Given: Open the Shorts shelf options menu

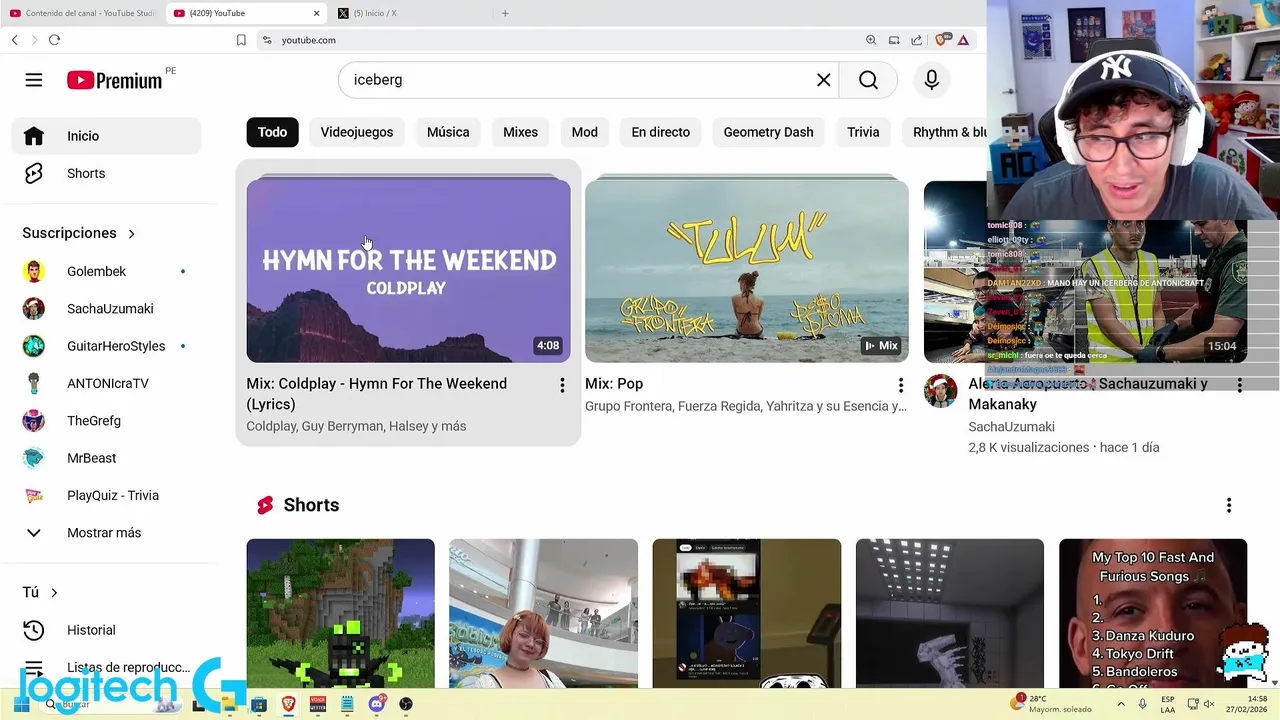Looking at the screenshot, I should coord(1229,506).
